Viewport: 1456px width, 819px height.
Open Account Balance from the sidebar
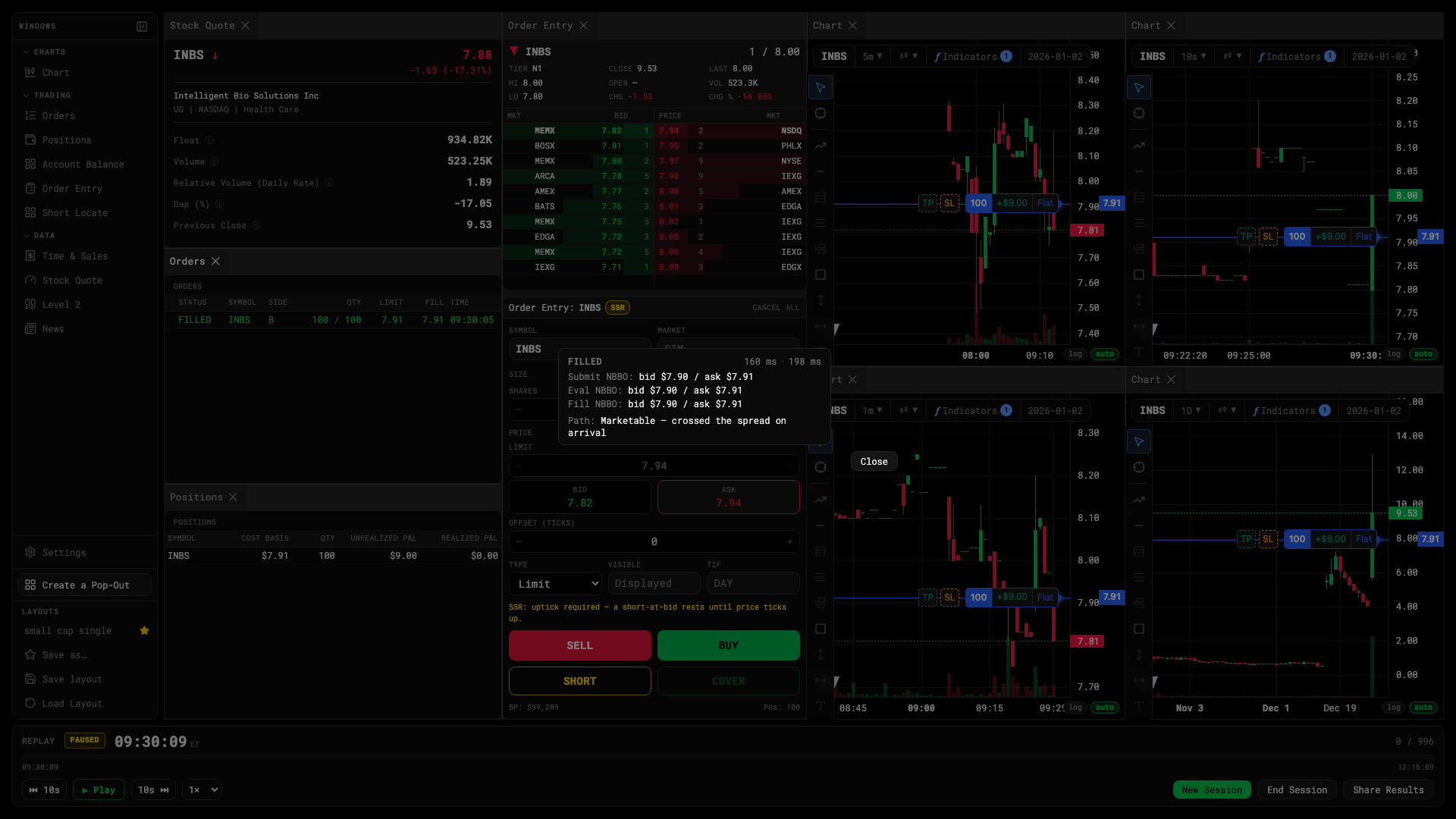point(83,165)
